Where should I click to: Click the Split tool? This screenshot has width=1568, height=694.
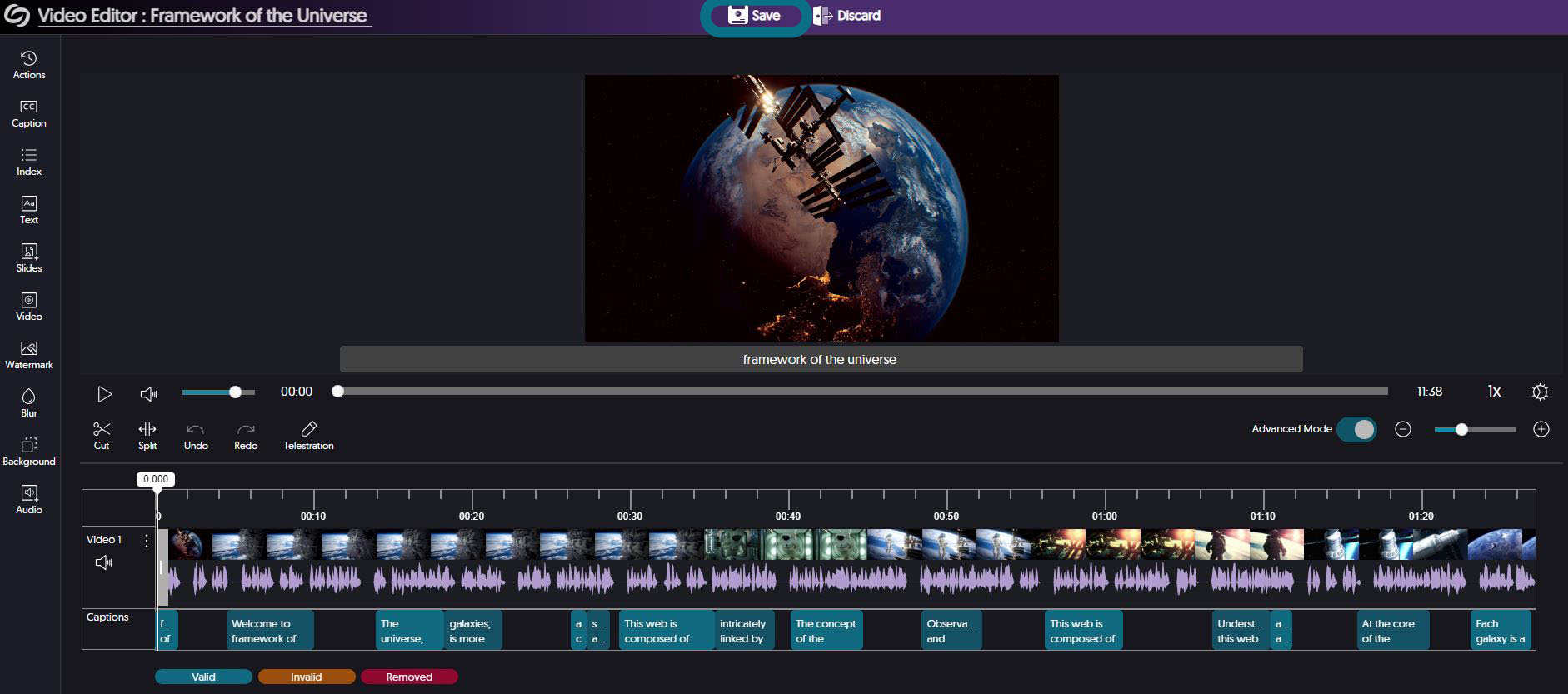pos(147,435)
